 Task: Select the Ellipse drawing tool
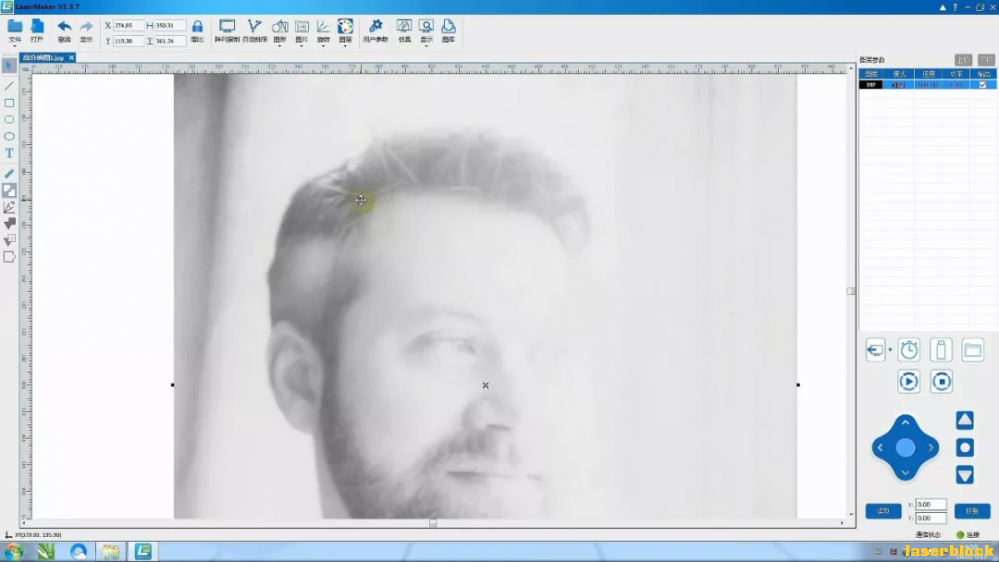9,136
